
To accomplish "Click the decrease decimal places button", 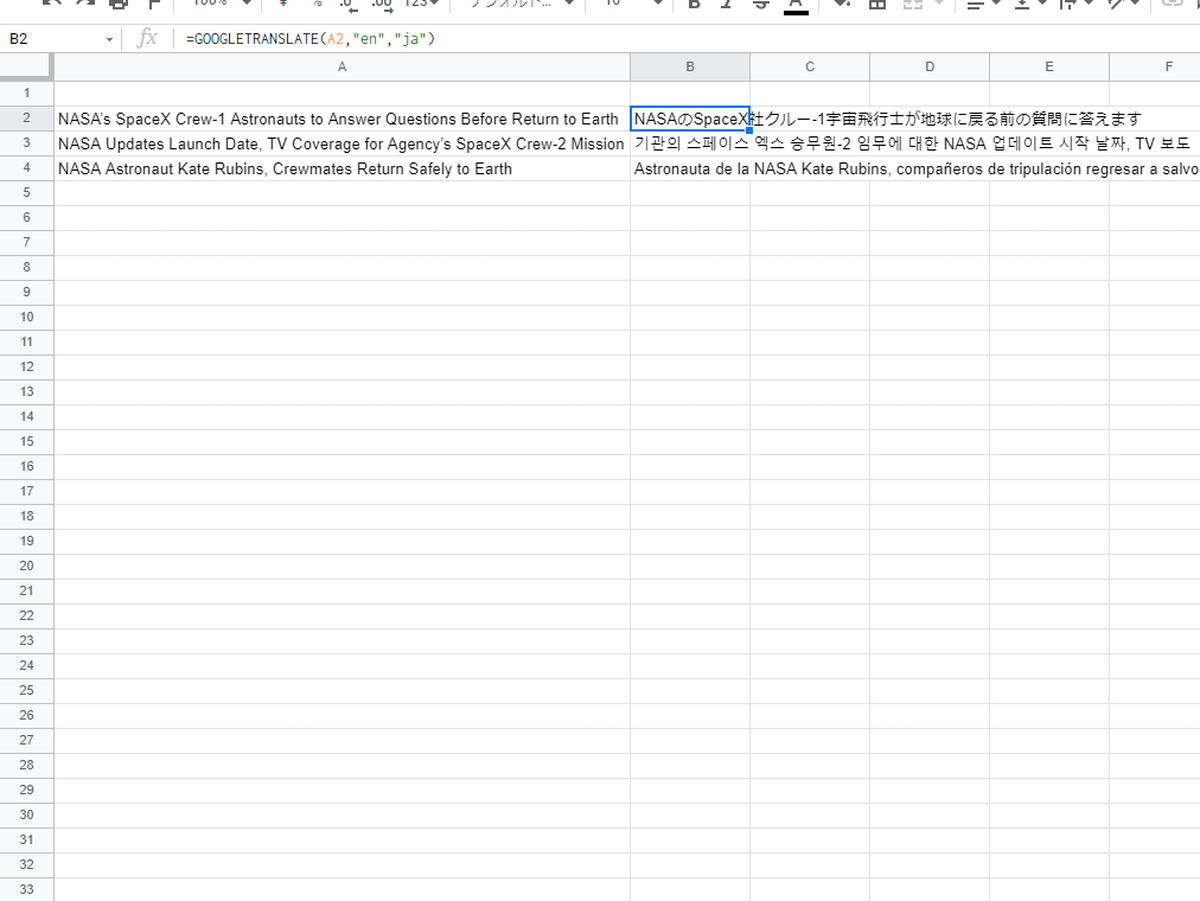I will pos(347,4).
